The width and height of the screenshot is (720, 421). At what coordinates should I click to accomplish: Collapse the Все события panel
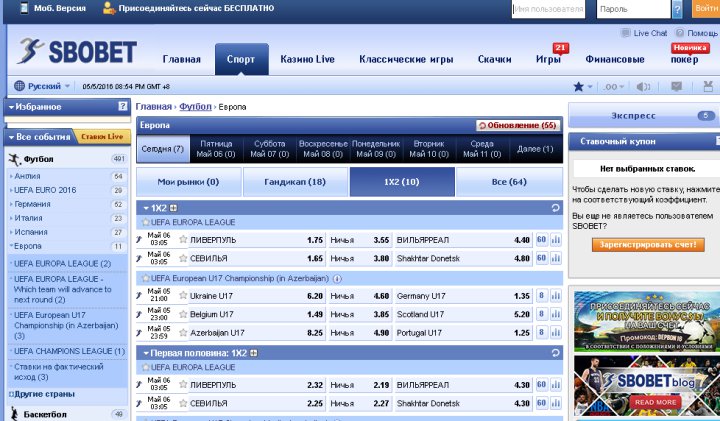11,137
